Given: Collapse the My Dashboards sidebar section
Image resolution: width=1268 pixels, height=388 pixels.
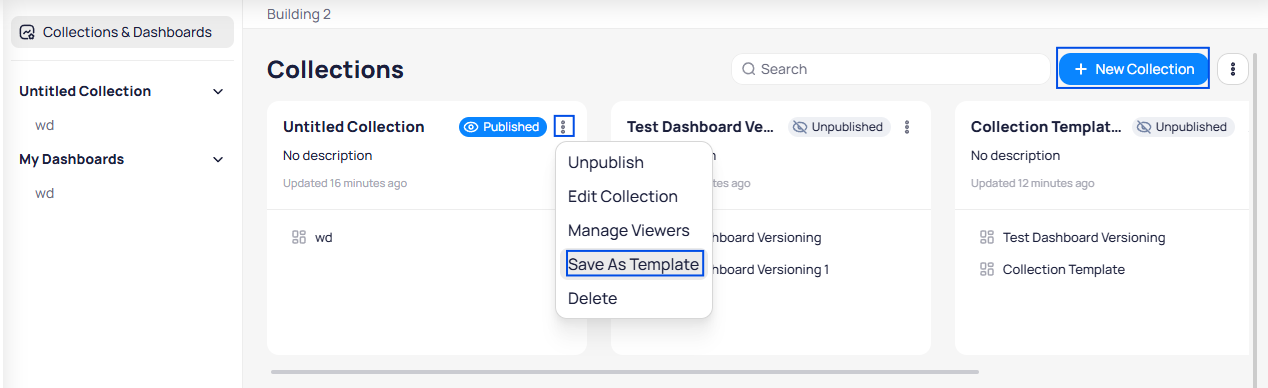Looking at the screenshot, I should [218, 159].
